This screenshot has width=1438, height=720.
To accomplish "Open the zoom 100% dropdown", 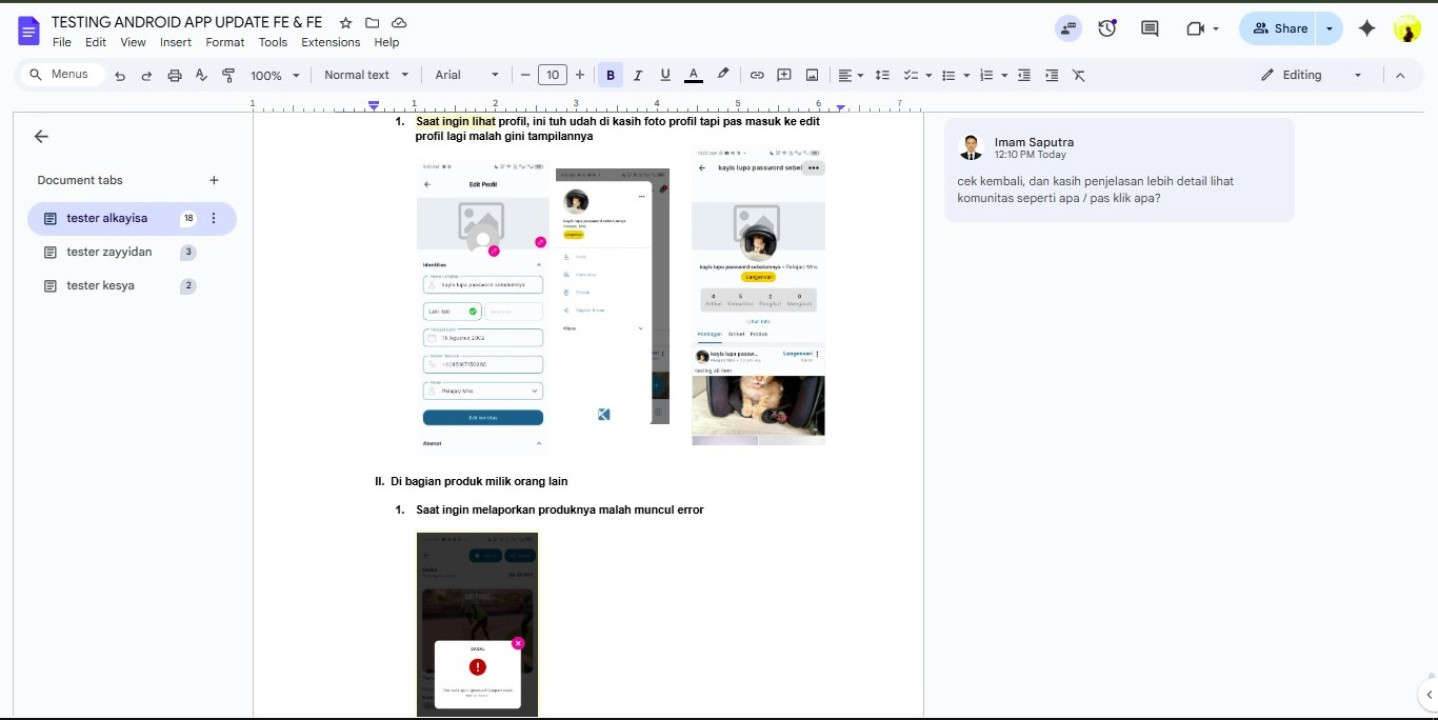I will (275, 75).
